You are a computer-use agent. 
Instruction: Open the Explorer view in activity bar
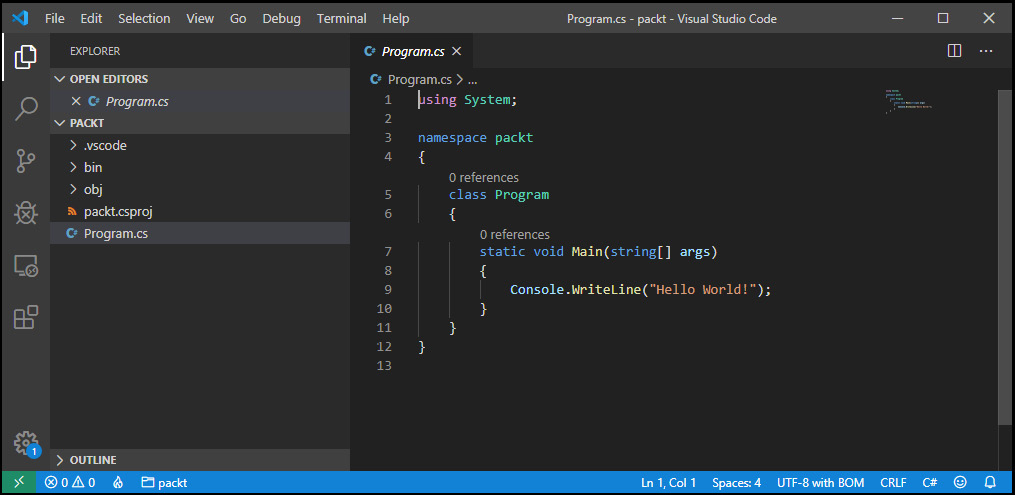tap(25, 57)
